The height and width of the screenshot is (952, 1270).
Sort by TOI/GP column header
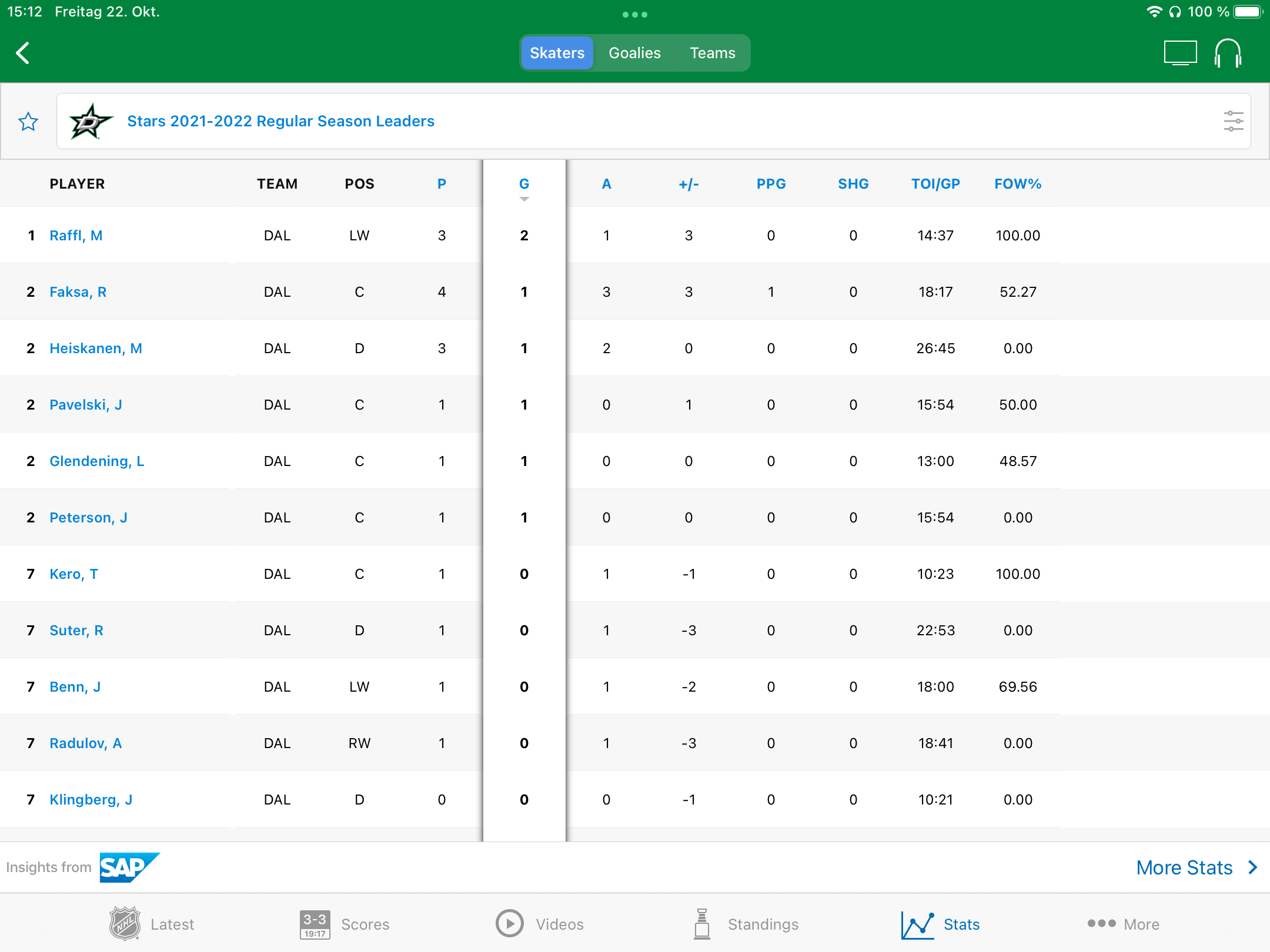[935, 184]
